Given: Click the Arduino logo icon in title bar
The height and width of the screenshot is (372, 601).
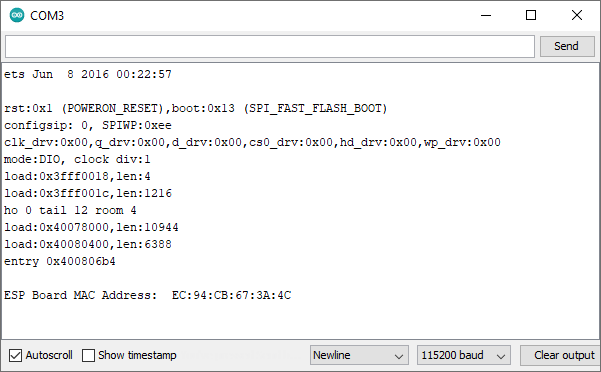Looking at the screenshot, I should pyautogui.click(x=17, y=15).
